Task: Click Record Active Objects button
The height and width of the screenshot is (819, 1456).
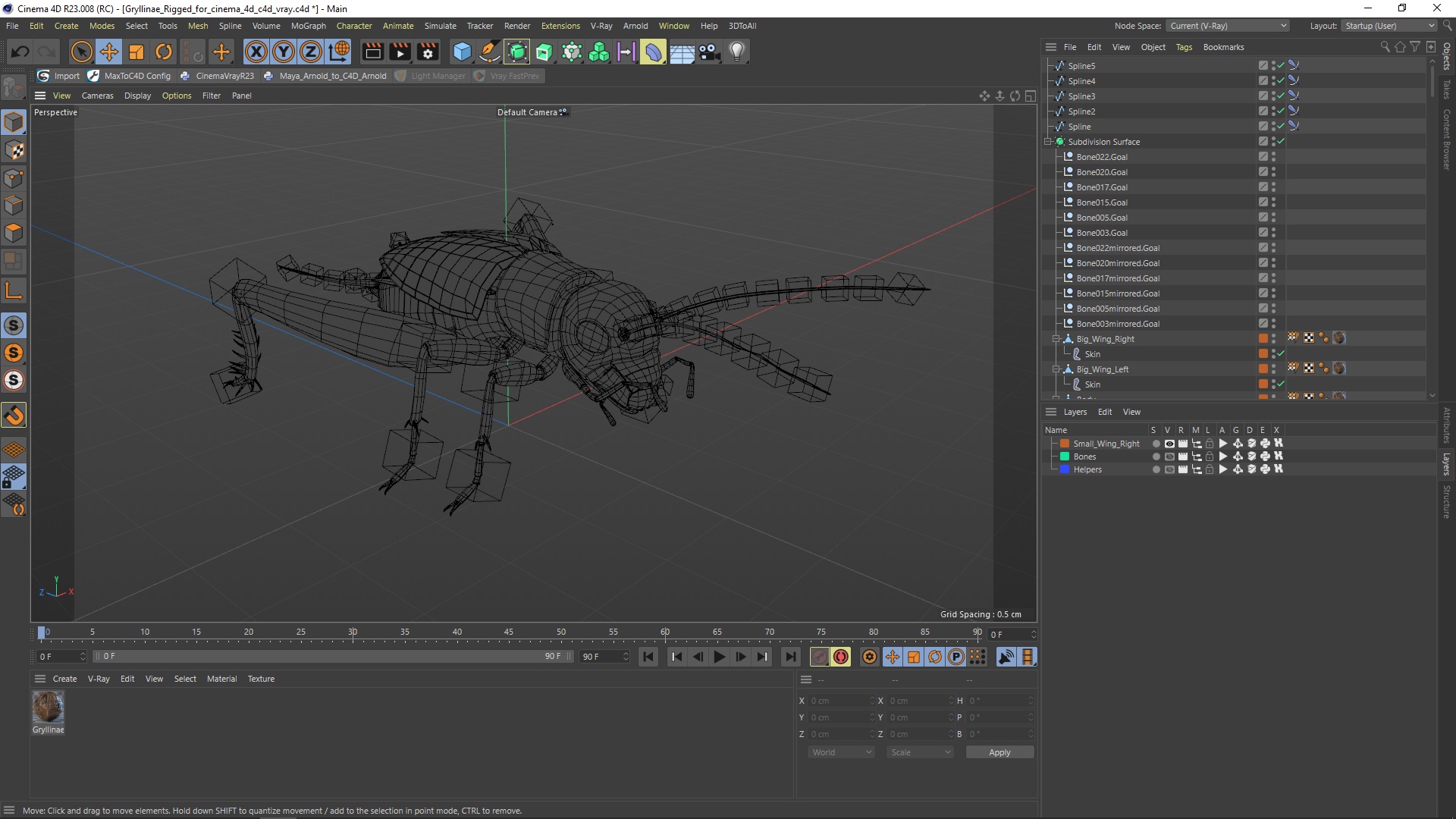Action: tap(820, 657)
